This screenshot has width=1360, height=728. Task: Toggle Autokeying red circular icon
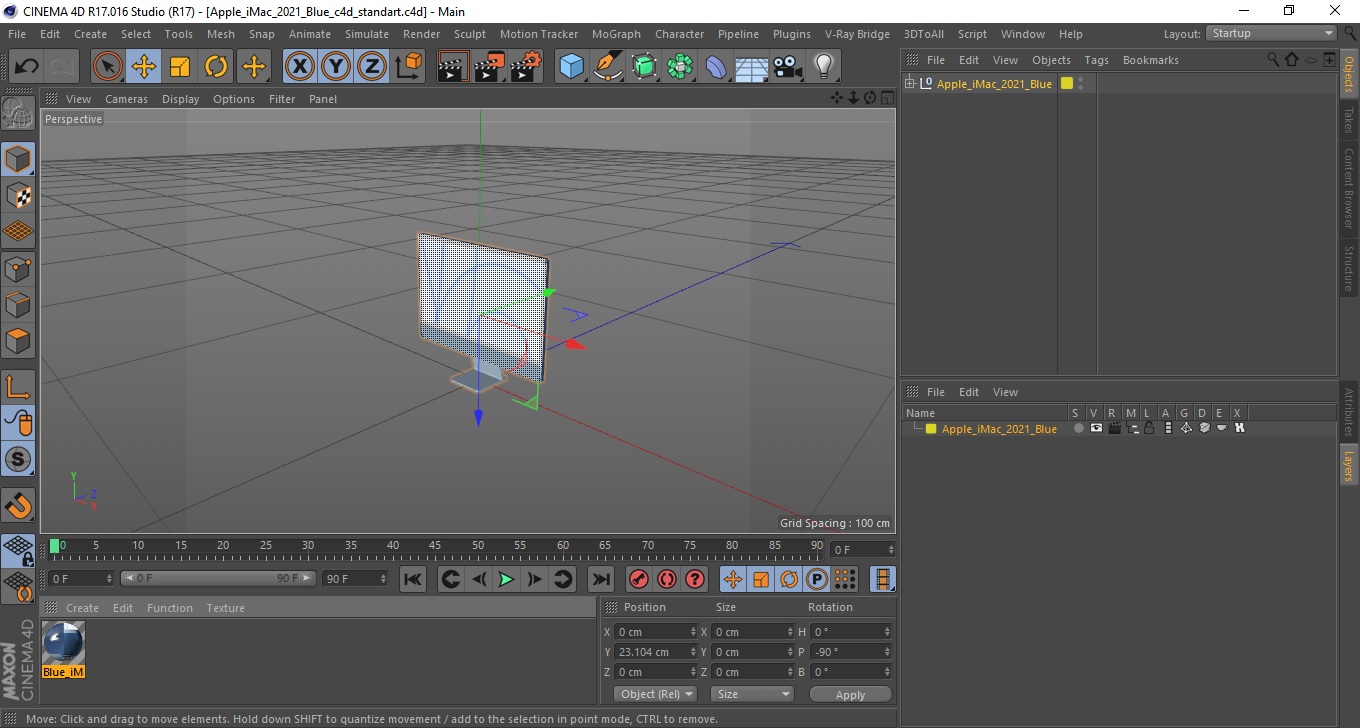(x=666, y=579)
